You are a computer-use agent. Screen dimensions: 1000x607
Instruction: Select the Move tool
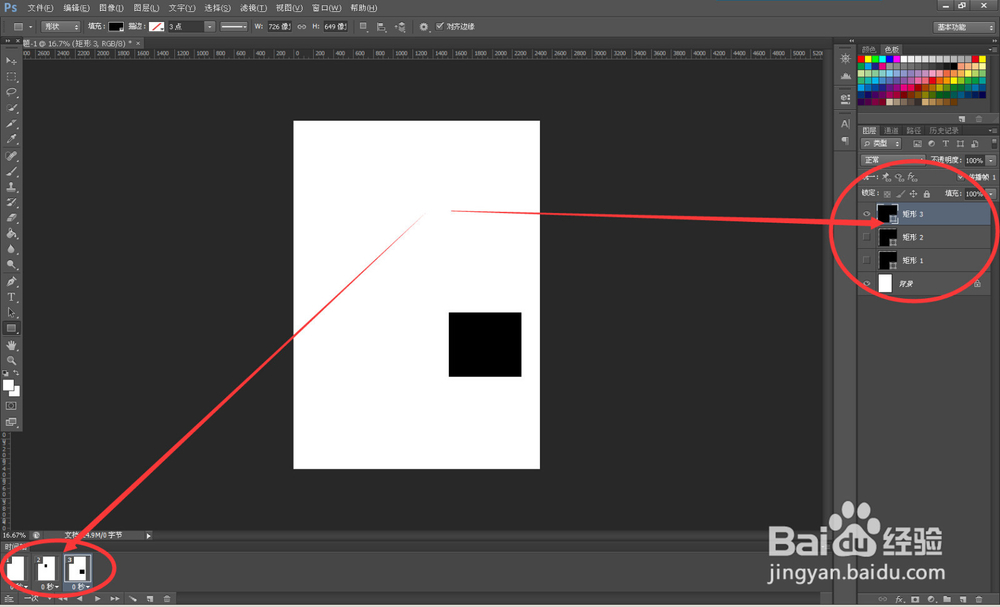pos(11,61)
